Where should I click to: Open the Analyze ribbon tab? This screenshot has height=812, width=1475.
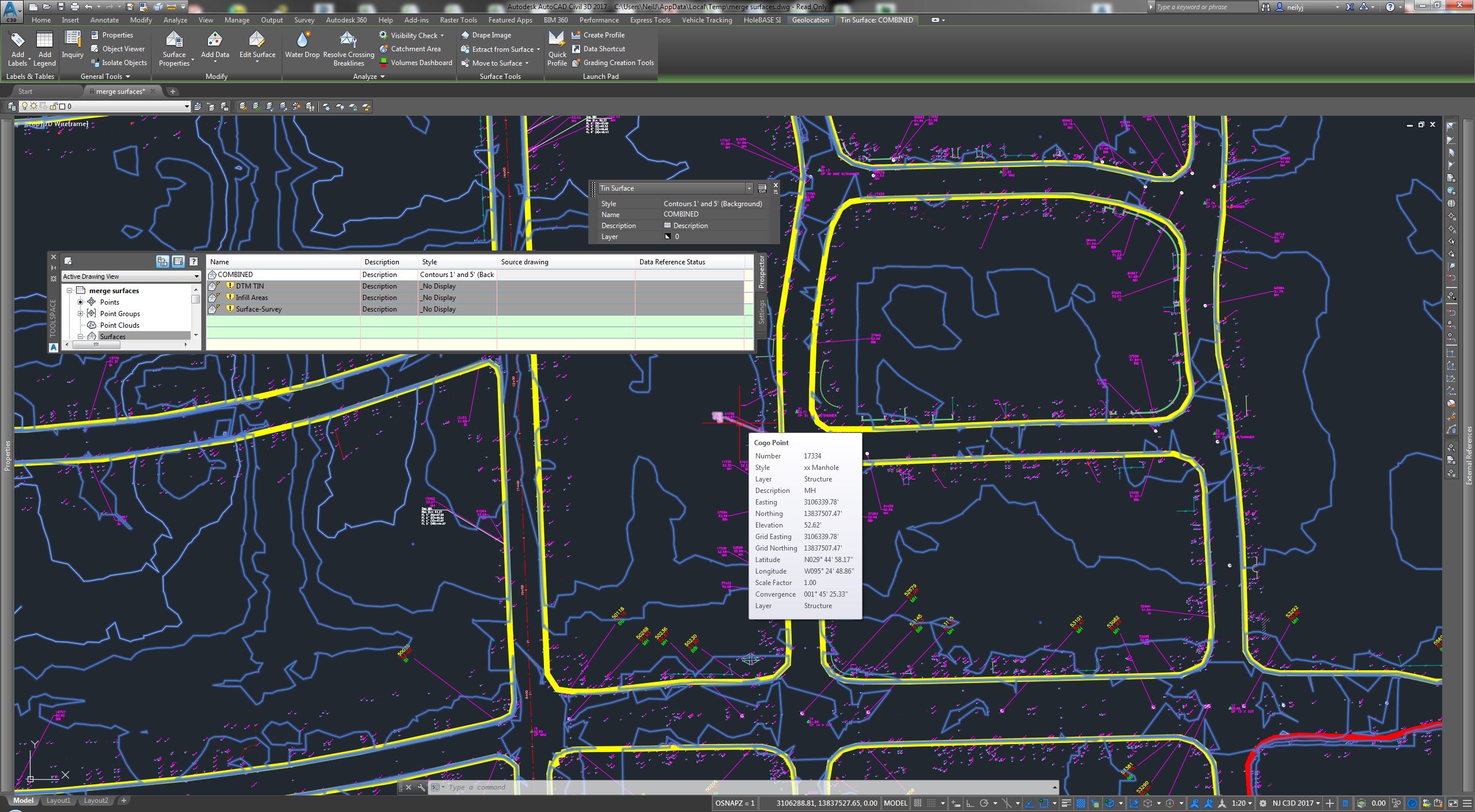175,20
